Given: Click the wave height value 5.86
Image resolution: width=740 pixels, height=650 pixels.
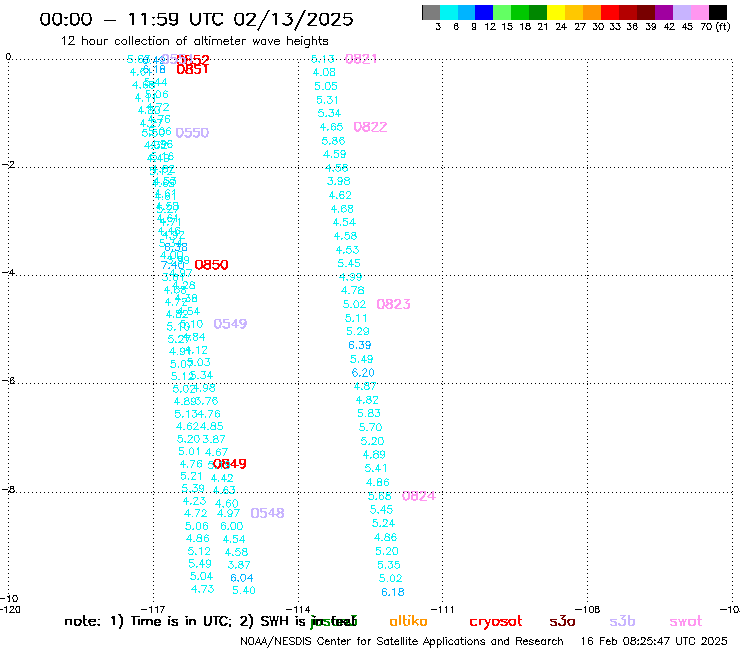Looking at the screenshot, I should [333, 141].
